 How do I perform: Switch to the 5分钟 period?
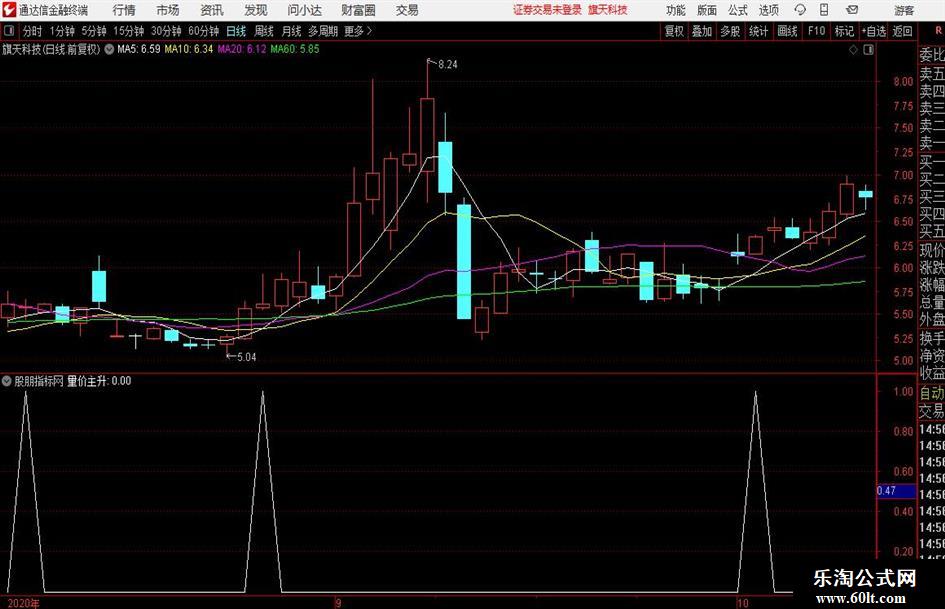(x=94, y=31)
